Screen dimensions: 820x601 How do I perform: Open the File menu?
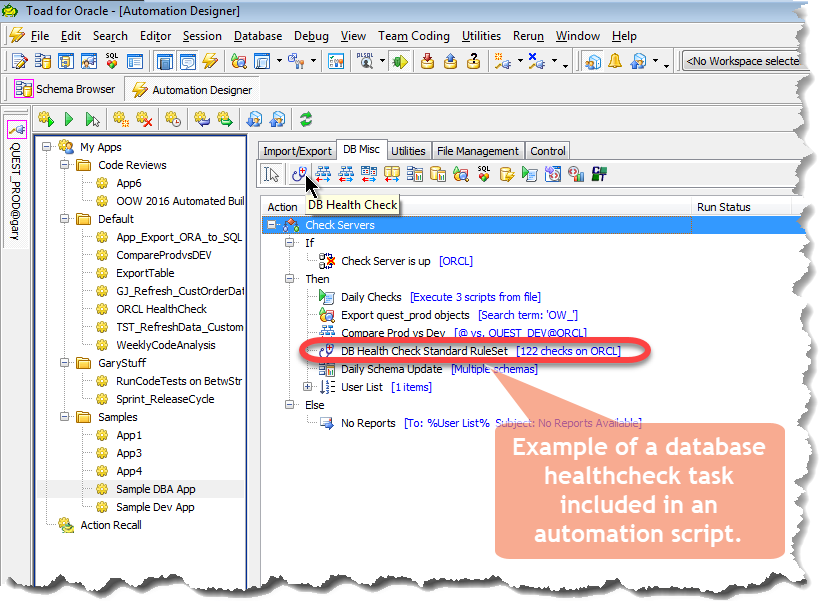tap(40, 36)
